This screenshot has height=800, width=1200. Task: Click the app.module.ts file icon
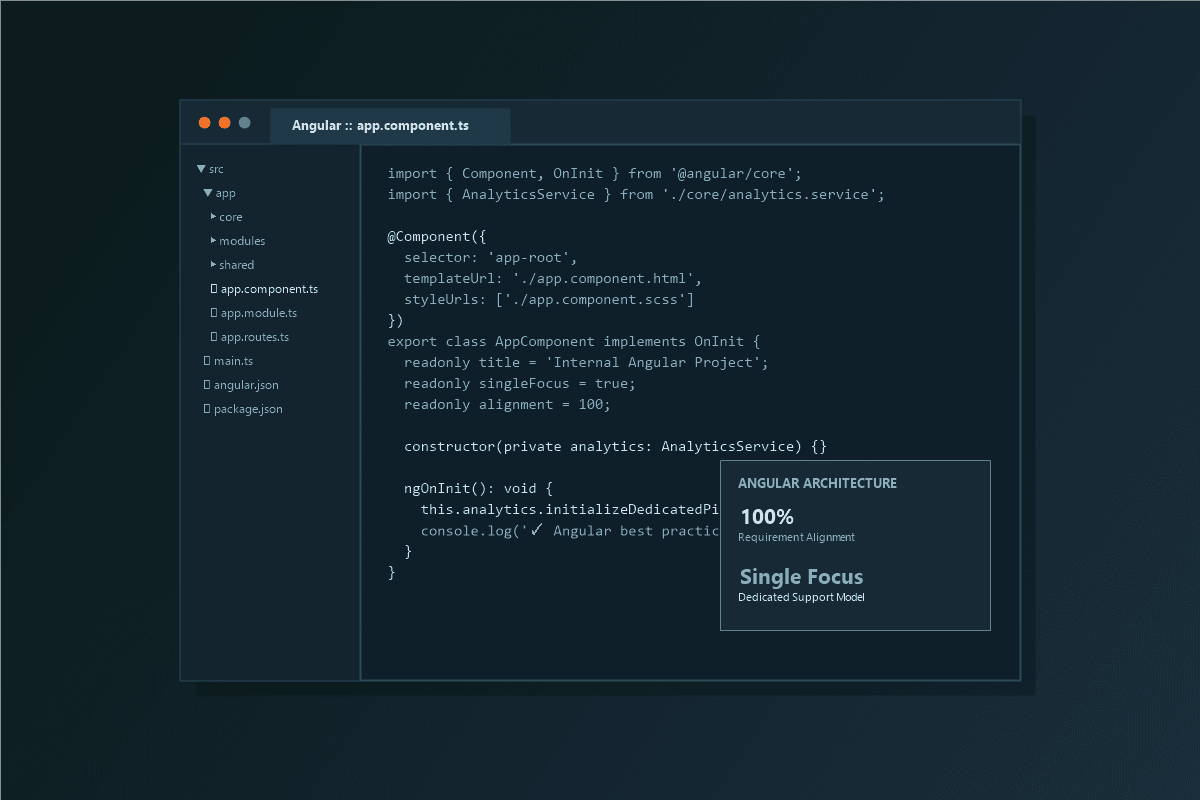[x=214, y=313]
